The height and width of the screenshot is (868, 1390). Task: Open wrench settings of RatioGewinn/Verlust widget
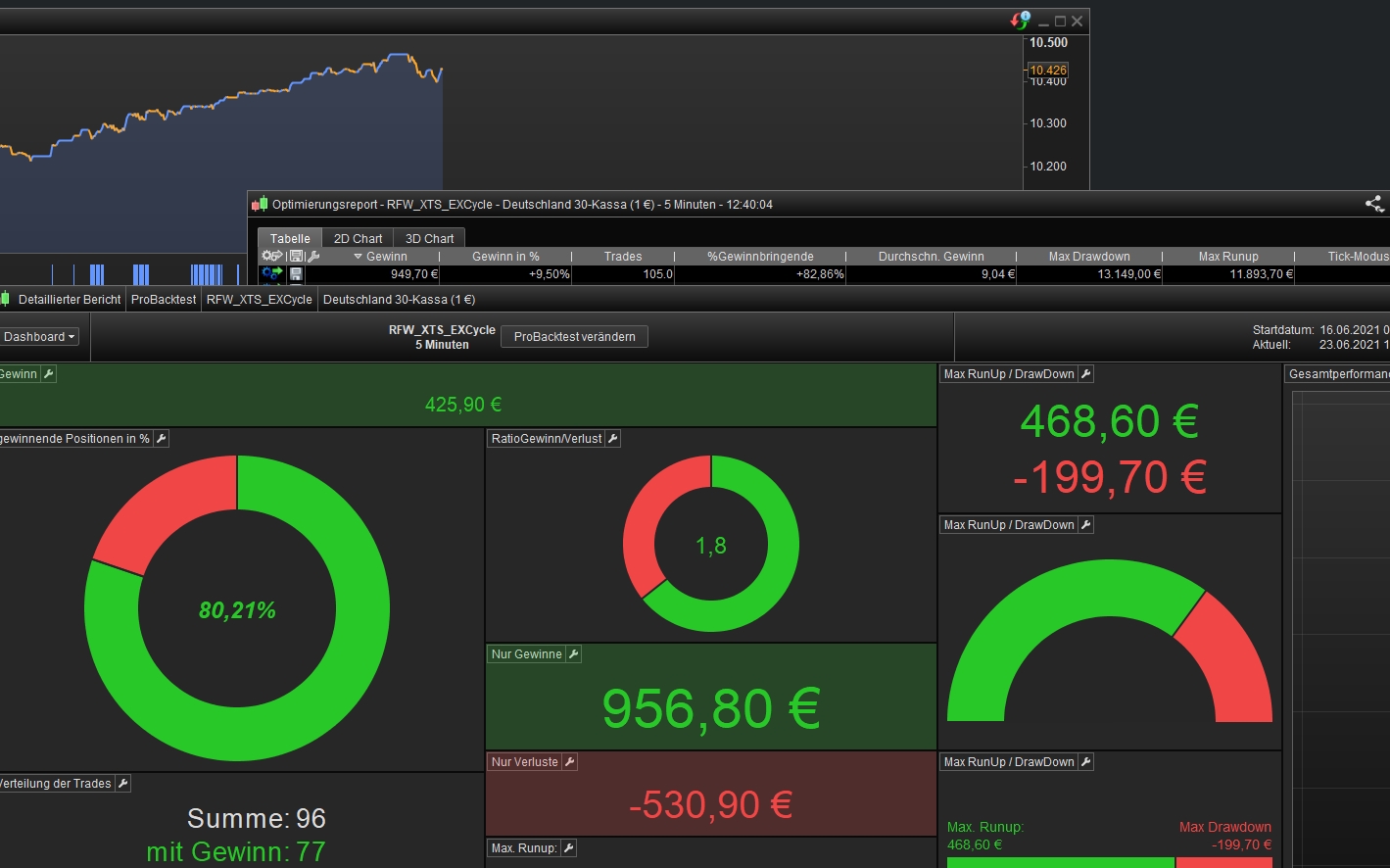pyautogui.click(x=613, y=439)
